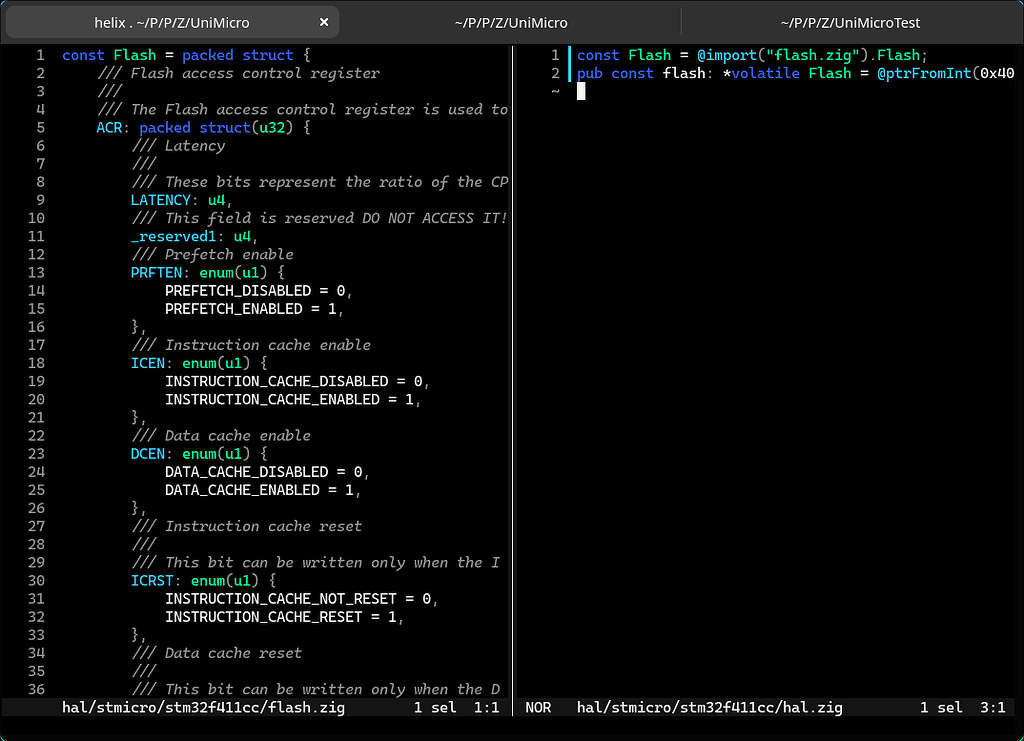The image size is (1024, 741).
Task: Click the LATENCY field on line 9
Action: point(161,199)
